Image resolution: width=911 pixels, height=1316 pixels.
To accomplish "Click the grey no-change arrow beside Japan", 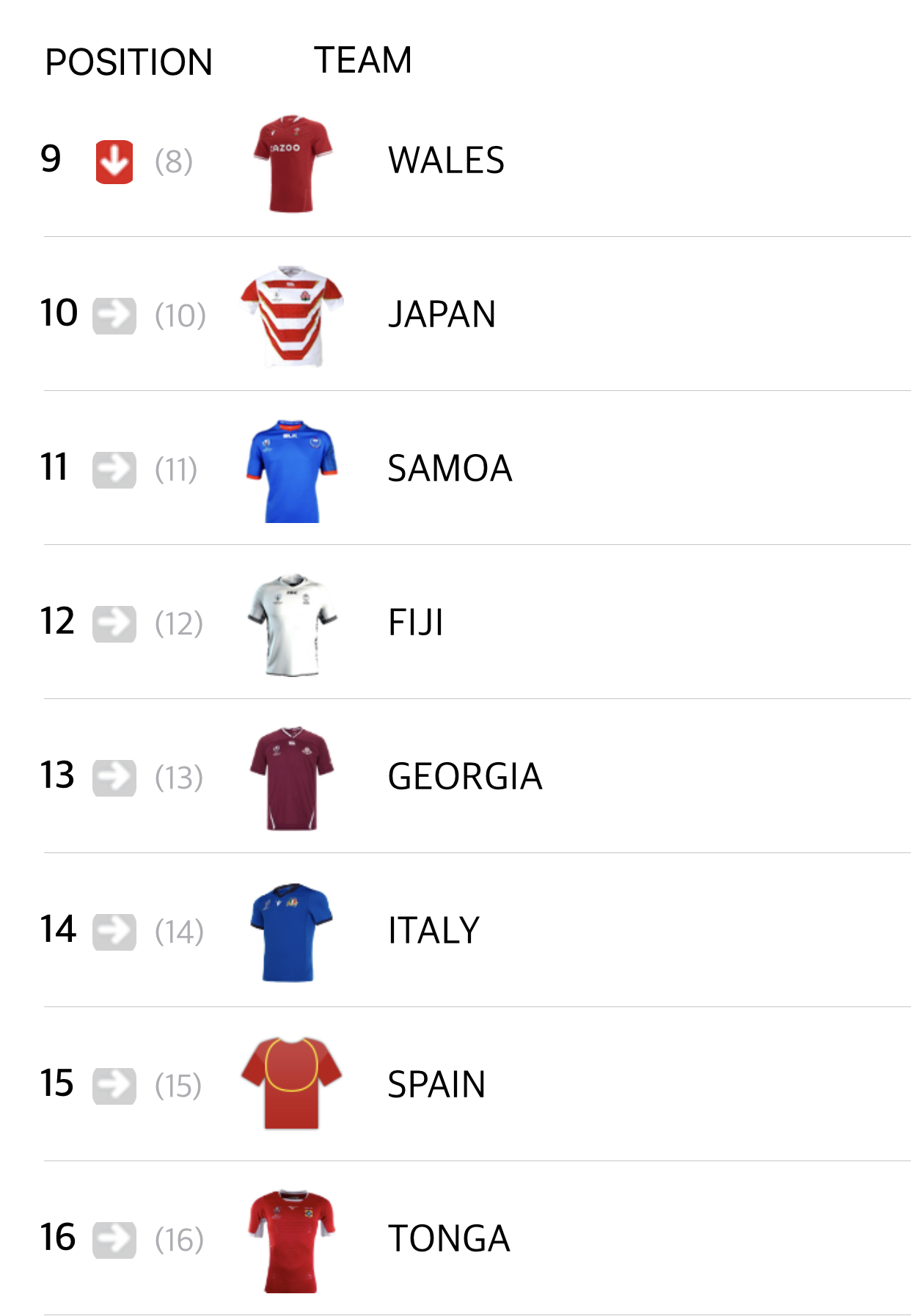I will [x=114, y=315].
